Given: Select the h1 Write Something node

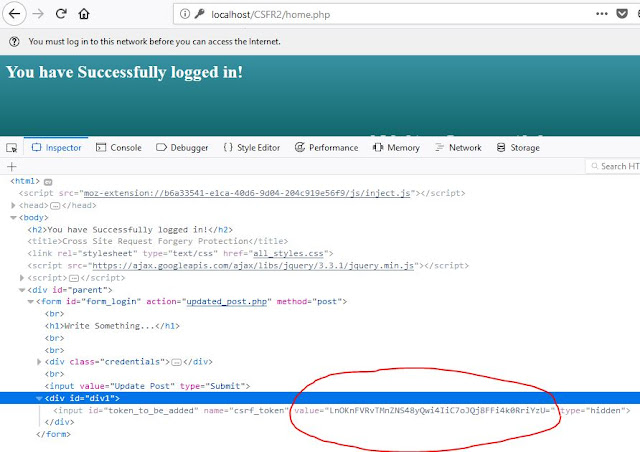Looking at the screenshot, I should [x=112, y=326].
